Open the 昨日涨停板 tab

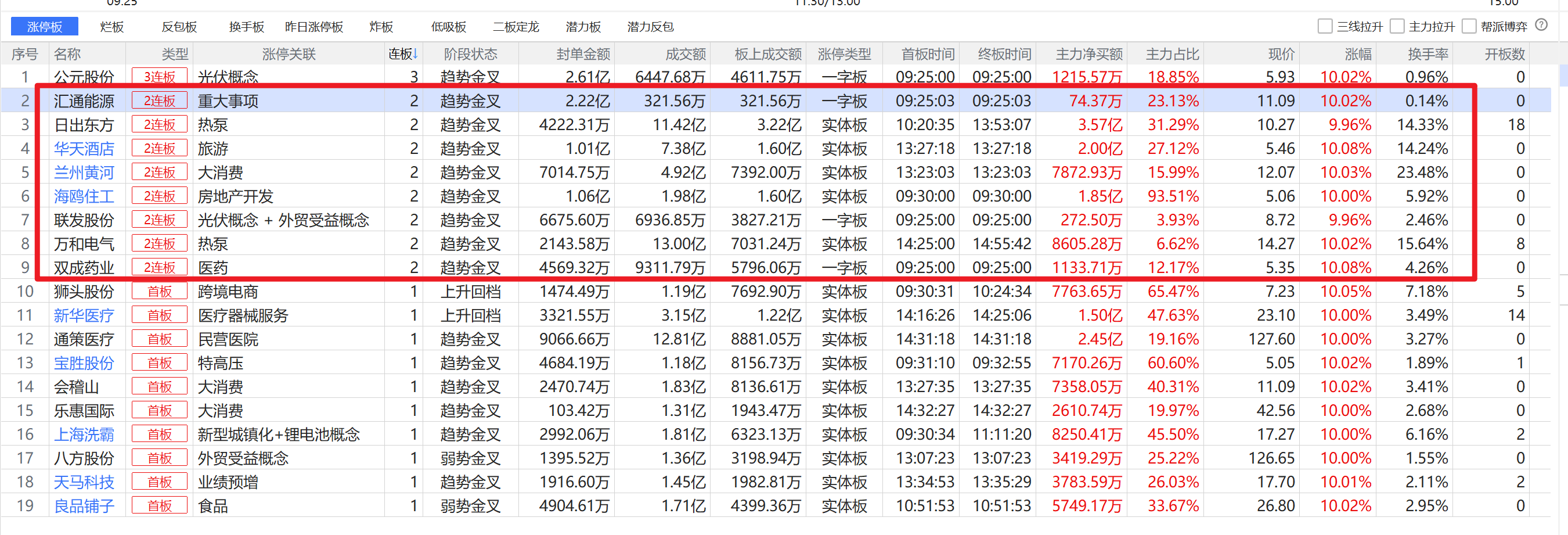[x=314, y=27]
